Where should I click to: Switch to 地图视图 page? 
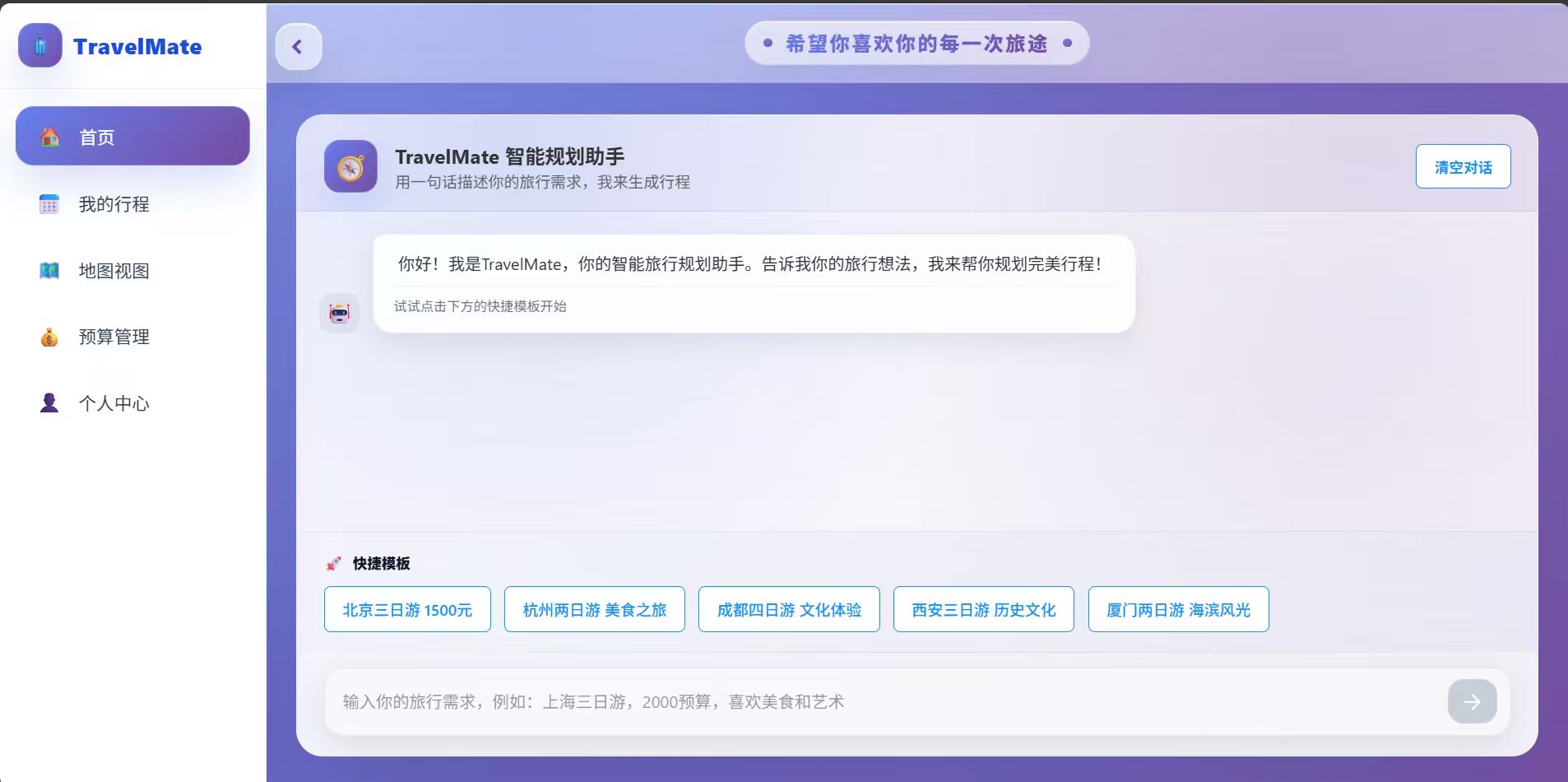132,270
